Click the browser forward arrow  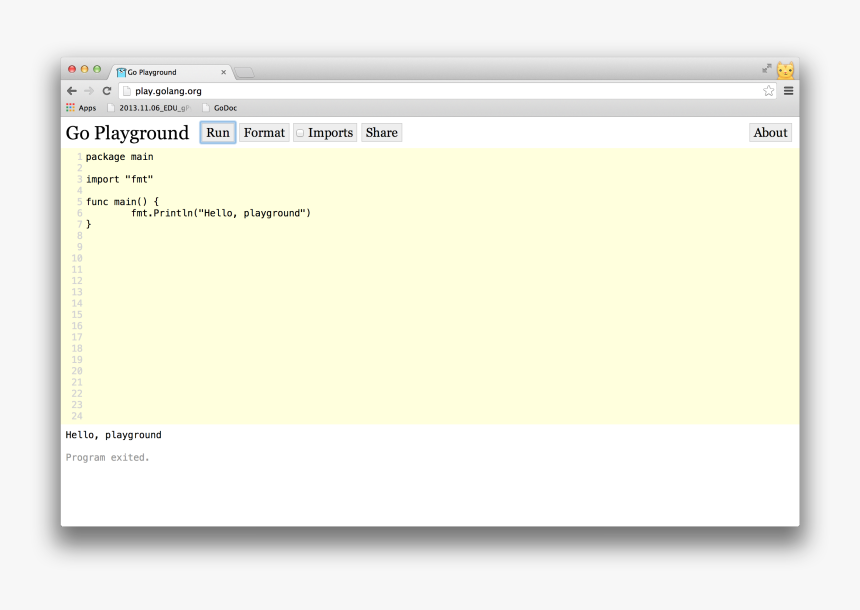89,91
